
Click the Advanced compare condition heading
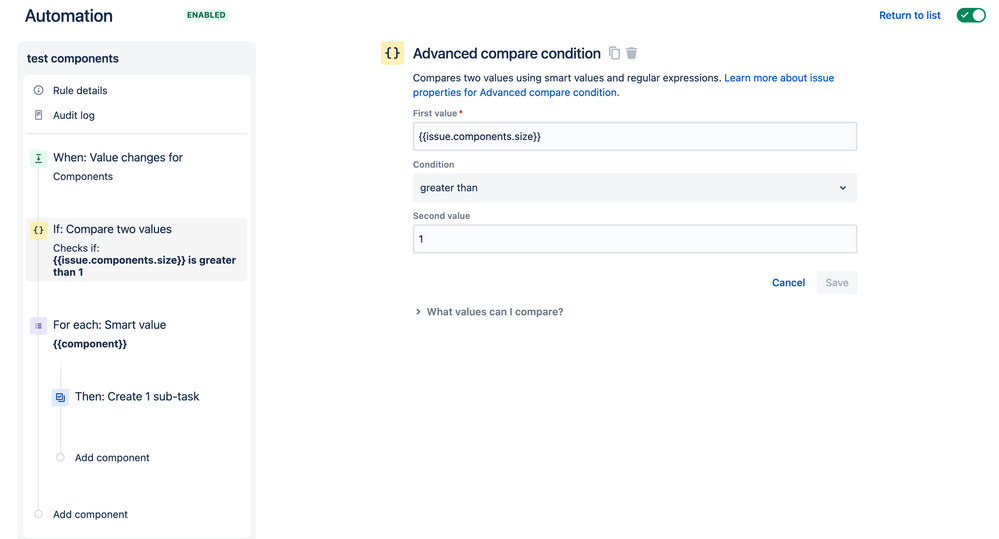[x=507, y=54]
